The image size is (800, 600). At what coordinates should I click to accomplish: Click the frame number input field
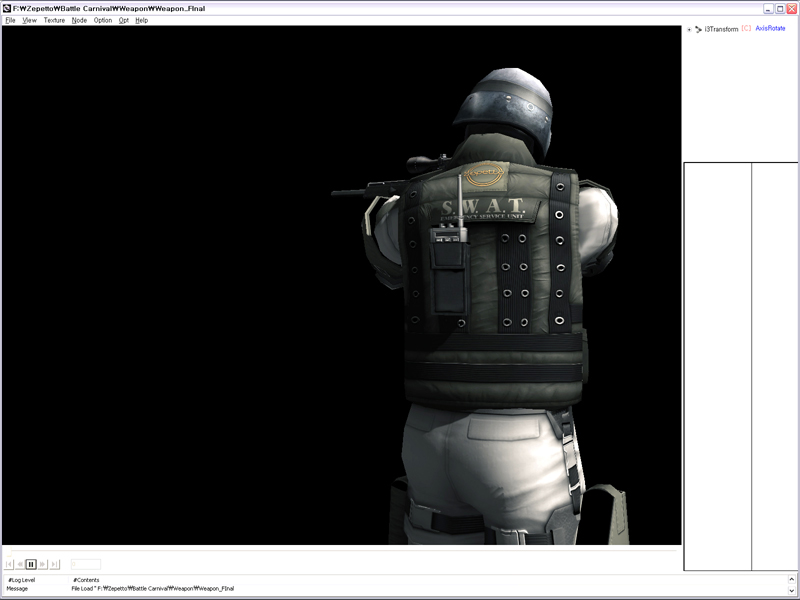(85, 564)
